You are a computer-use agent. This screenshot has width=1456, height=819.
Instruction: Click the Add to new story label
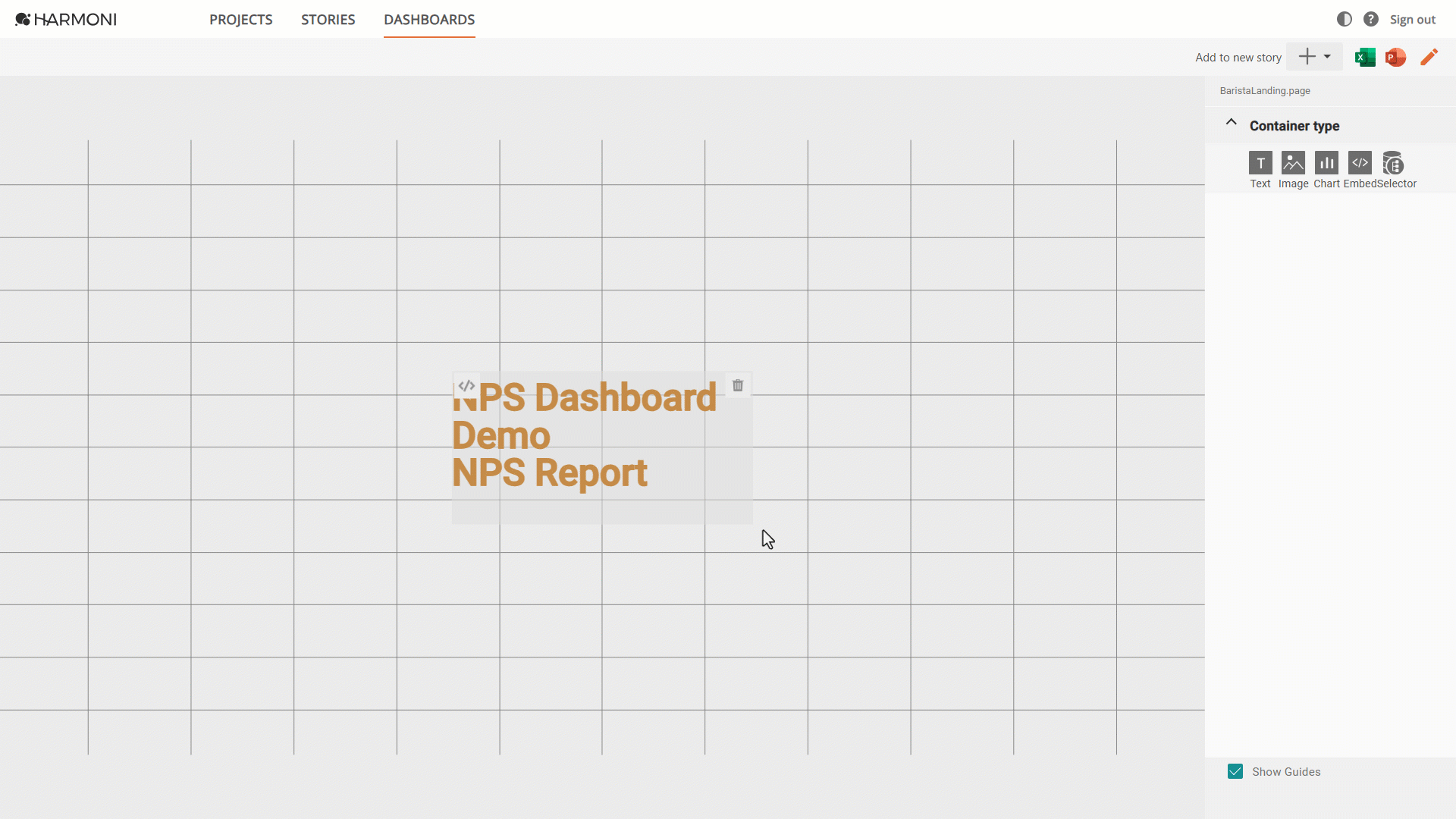click(1238, 58)
